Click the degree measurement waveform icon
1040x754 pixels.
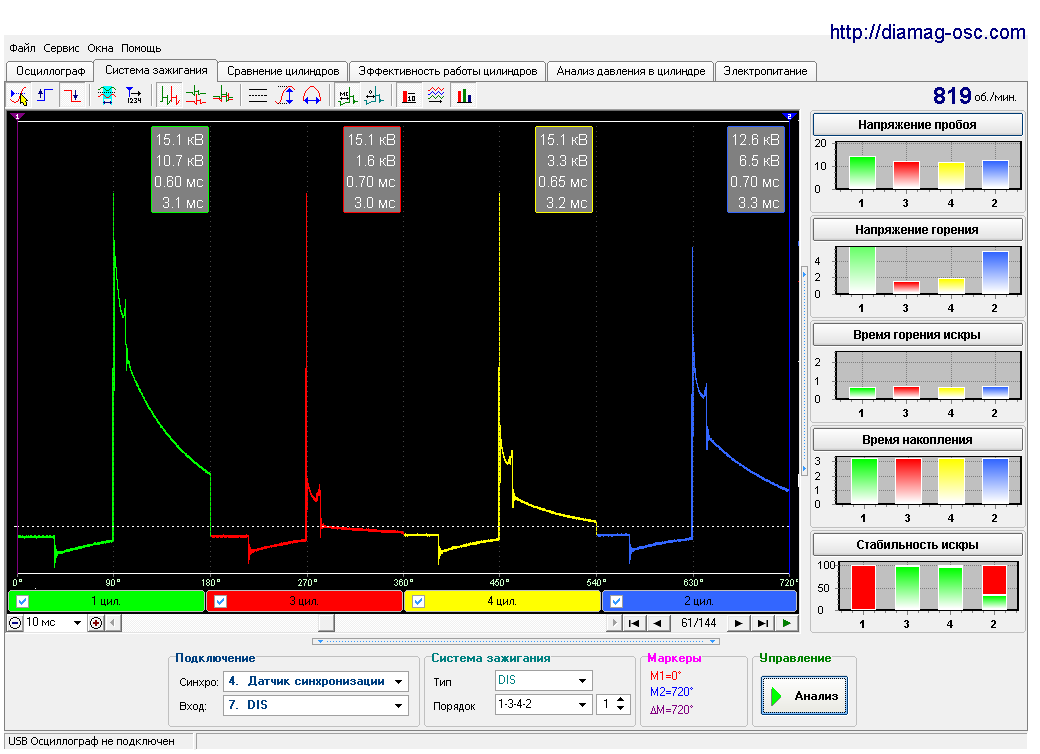374,96
